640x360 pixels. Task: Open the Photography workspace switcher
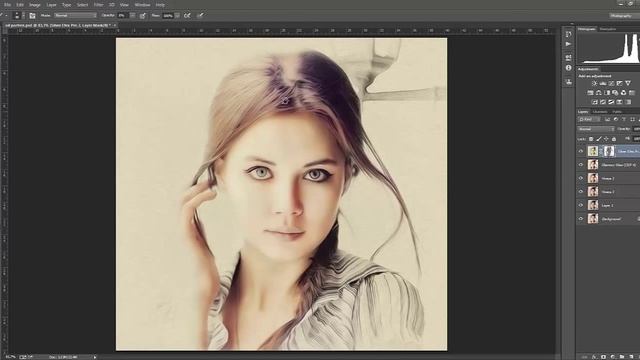tap(624, 16)
